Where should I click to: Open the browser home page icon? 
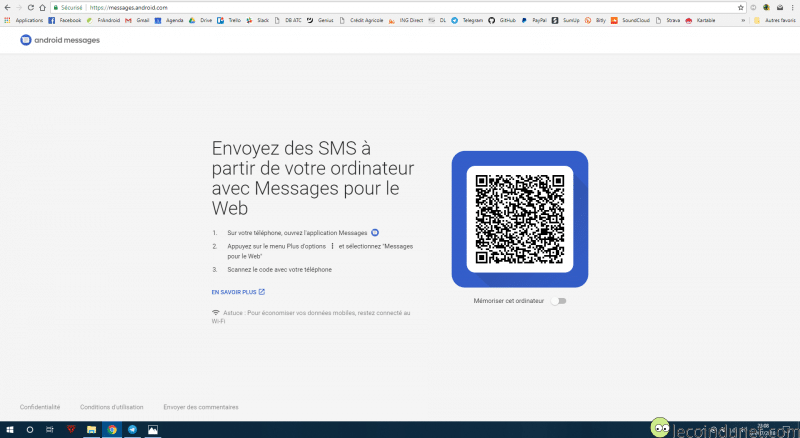[42, 8]
